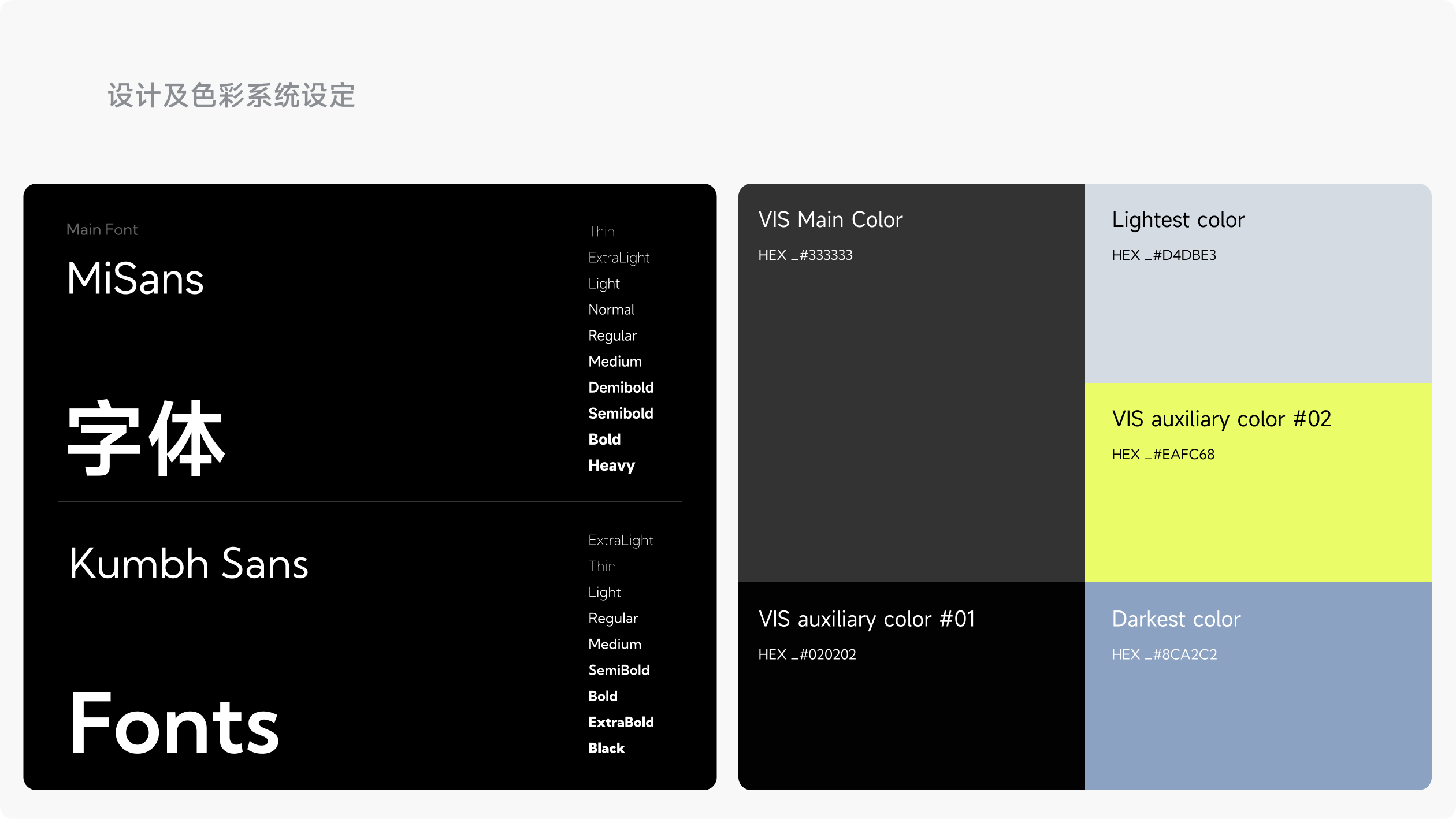Image resolution: width=1456 pixels, height=819 pixels.
Task: Click the large 字体 Chinese text
Action: pyautogui.click(x=146, y=439)
